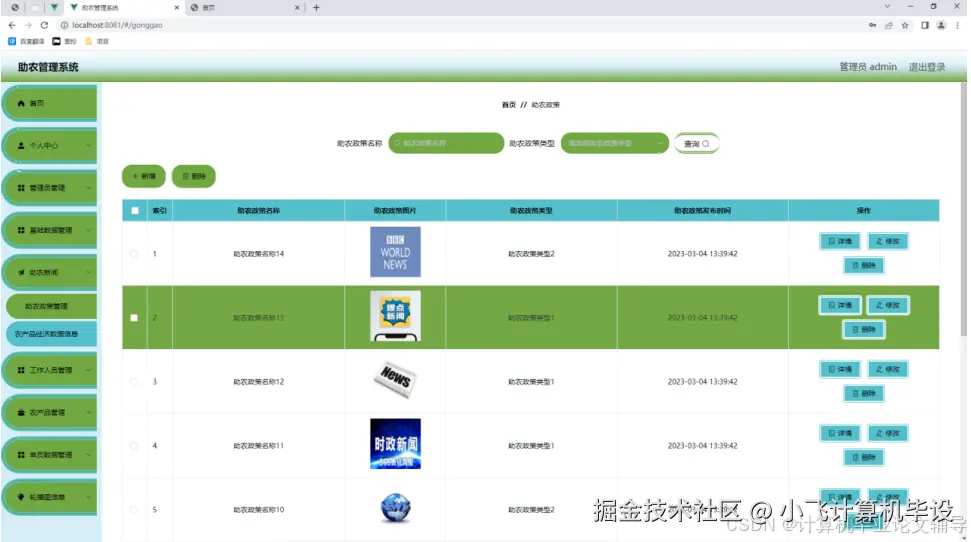
Task: Click the 轮播图信息 pin icon
Action: (21, 497)
